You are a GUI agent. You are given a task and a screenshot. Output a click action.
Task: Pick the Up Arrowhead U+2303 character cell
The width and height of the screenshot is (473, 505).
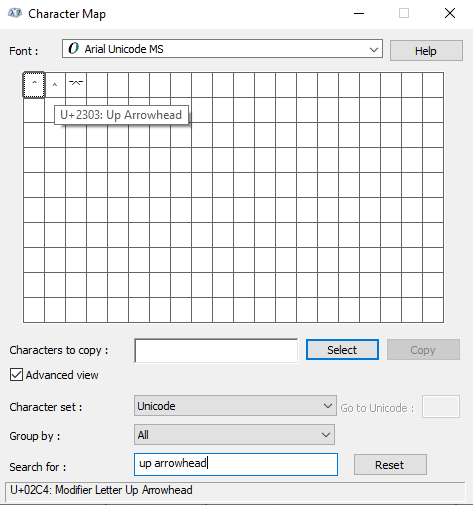point(55,85)
